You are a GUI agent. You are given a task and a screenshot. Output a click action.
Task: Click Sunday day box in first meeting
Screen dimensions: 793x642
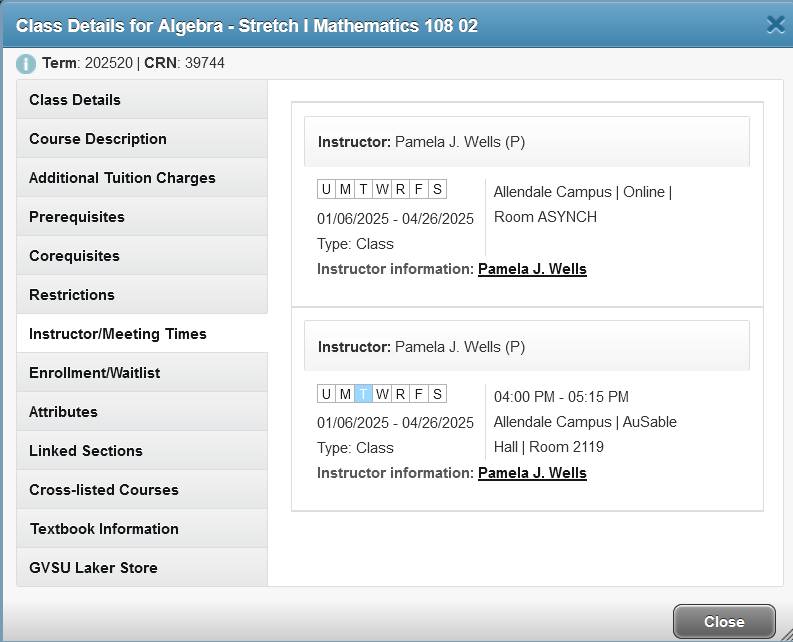[327, 190]
